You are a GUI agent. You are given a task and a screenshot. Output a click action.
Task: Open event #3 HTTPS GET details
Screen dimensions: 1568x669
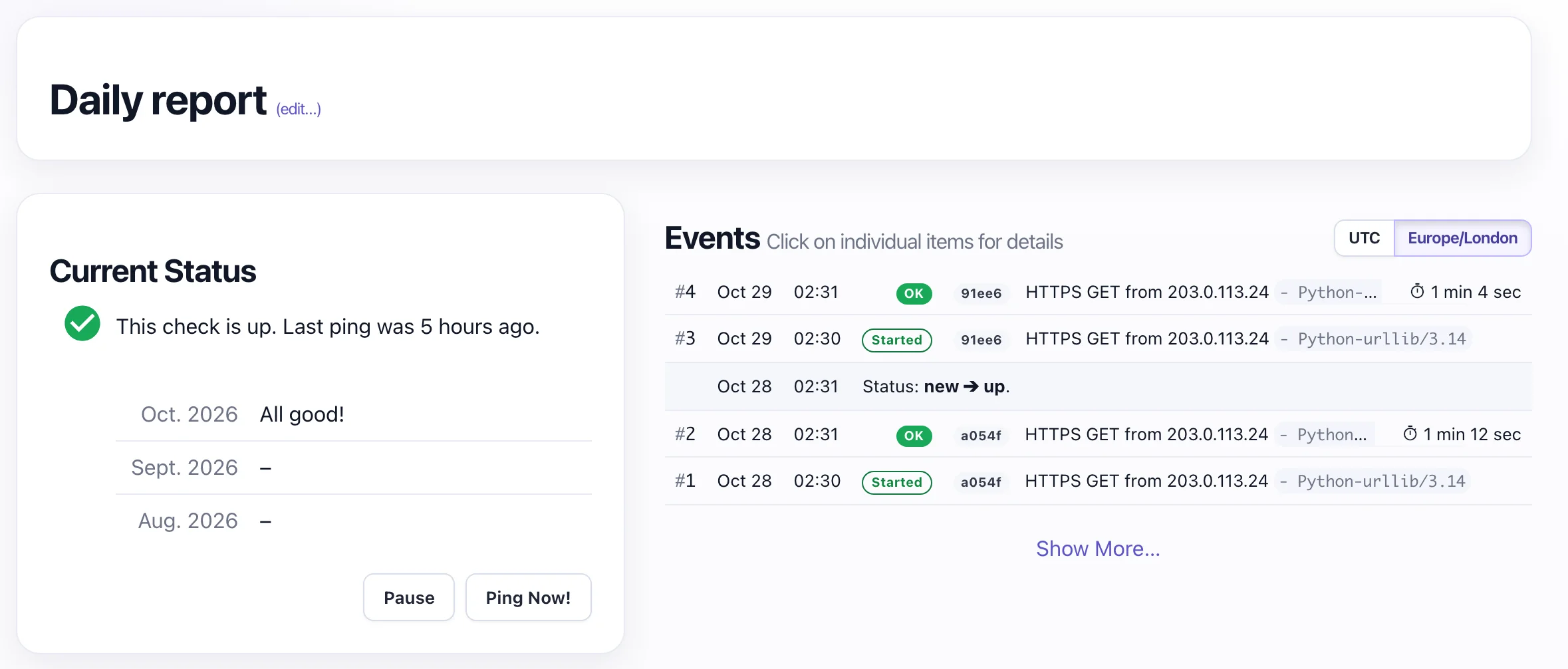(x=1147, y=338)
